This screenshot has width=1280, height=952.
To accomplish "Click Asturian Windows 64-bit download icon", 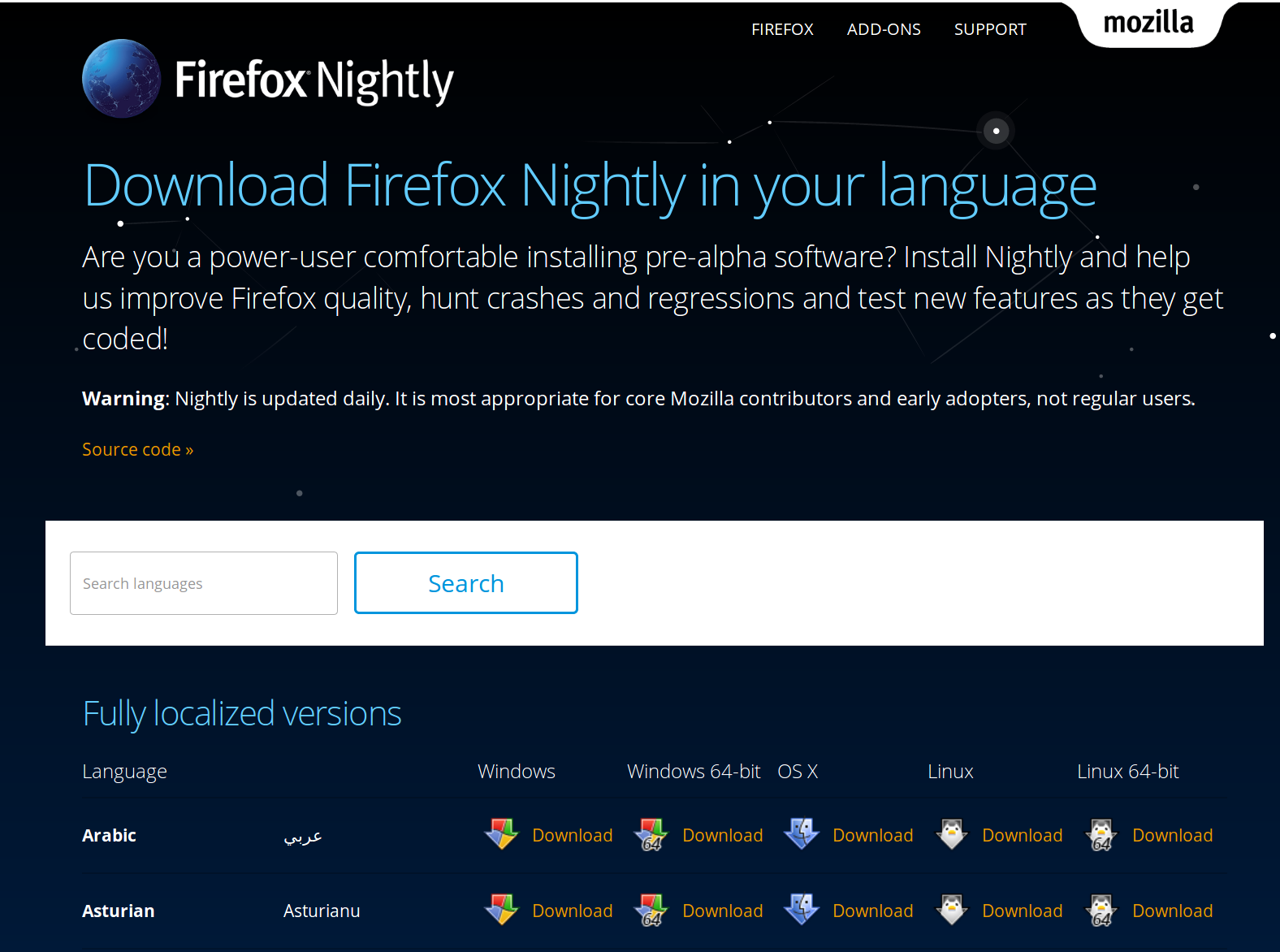I will click(651, 910).
